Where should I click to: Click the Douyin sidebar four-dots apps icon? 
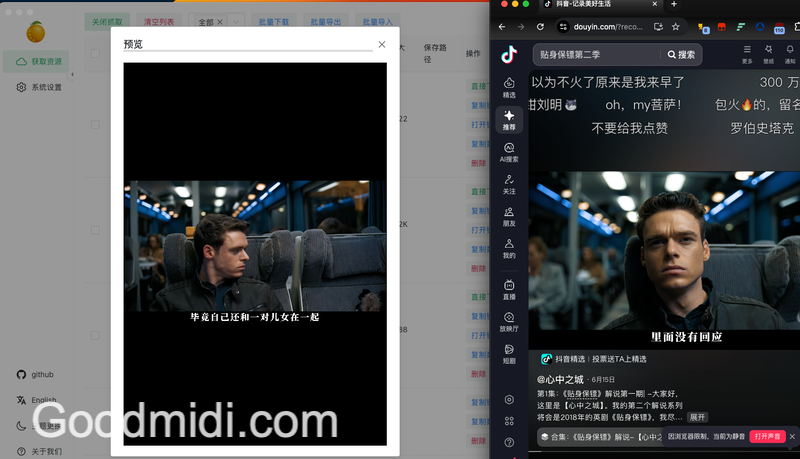(509, 421)
